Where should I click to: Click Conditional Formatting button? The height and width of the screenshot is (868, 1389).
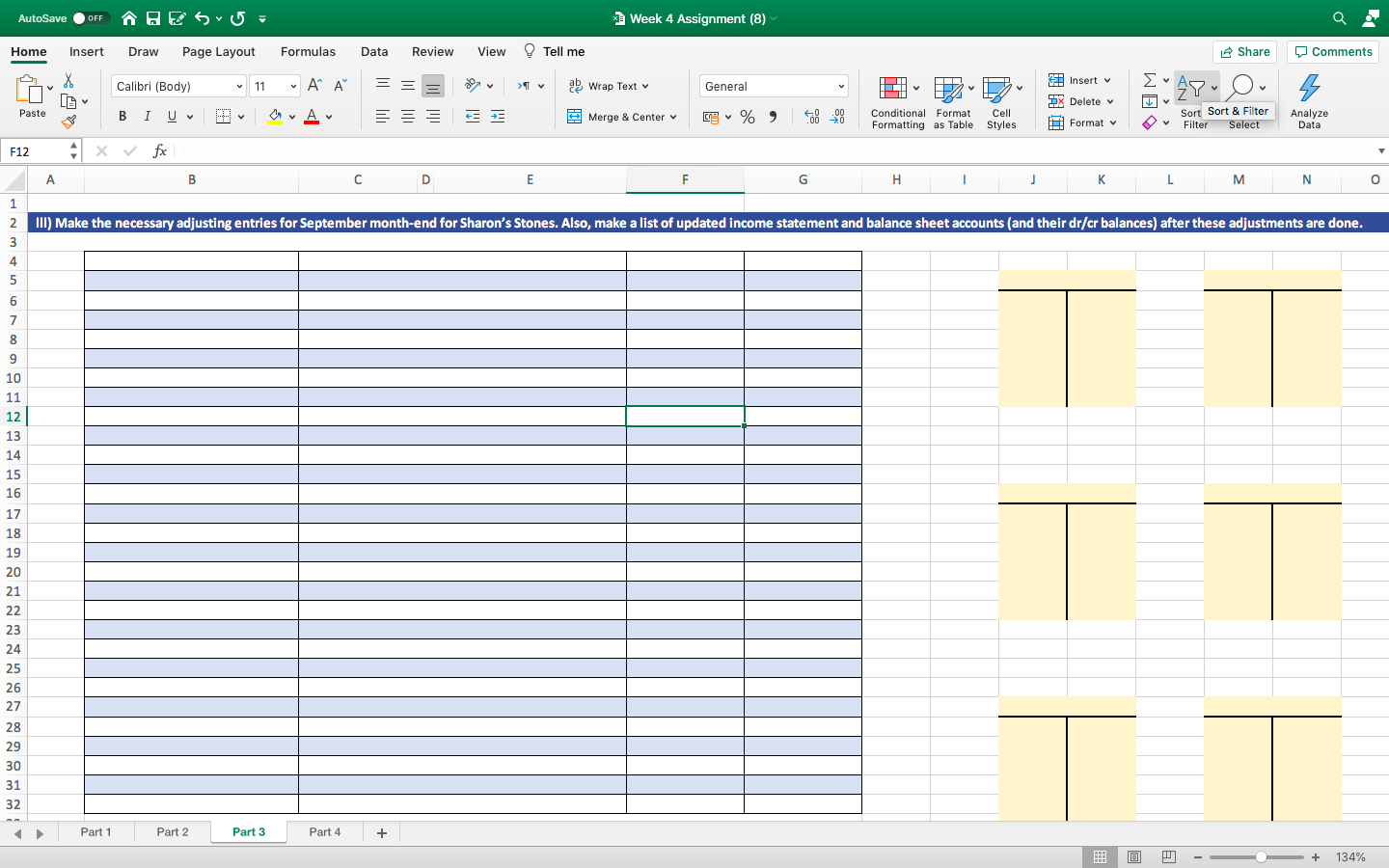pos(898,102)
